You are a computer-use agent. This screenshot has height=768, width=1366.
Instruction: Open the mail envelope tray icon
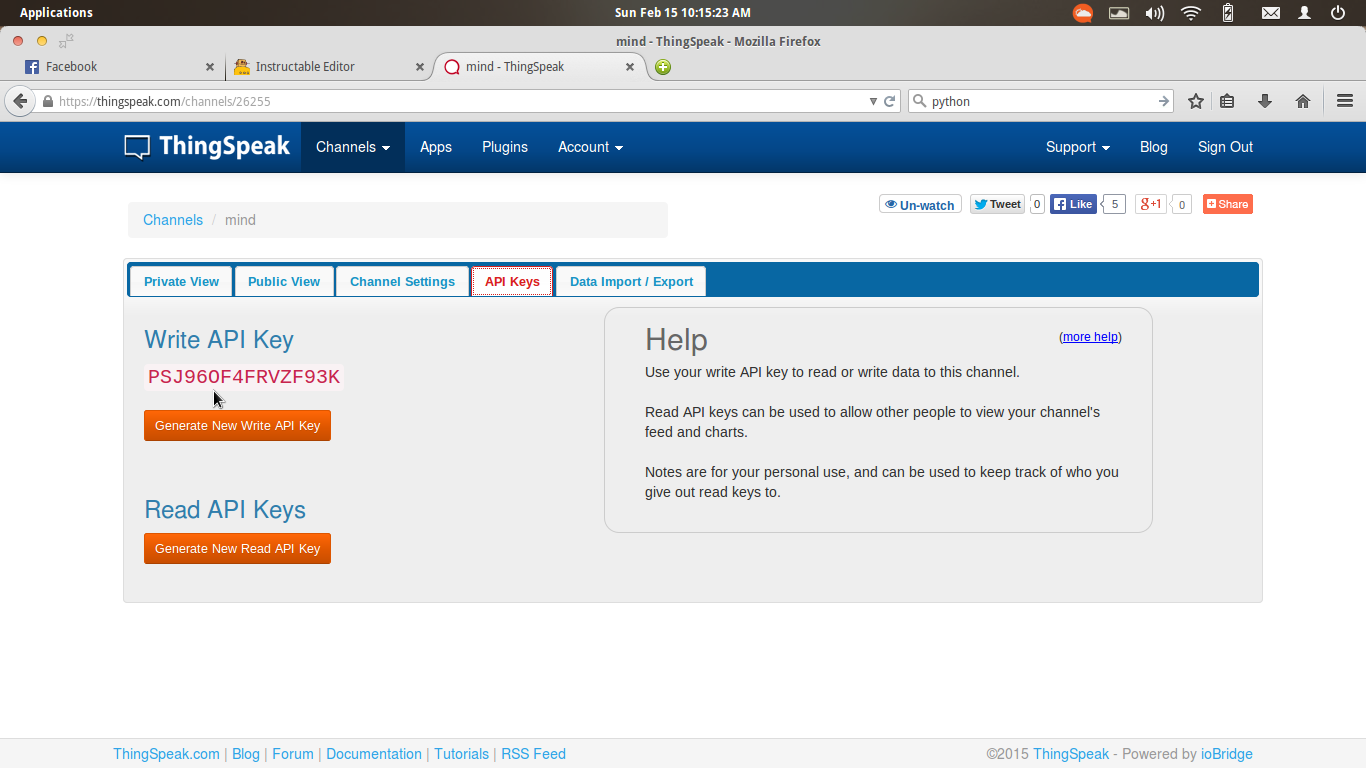click(x=1271, y=13)
